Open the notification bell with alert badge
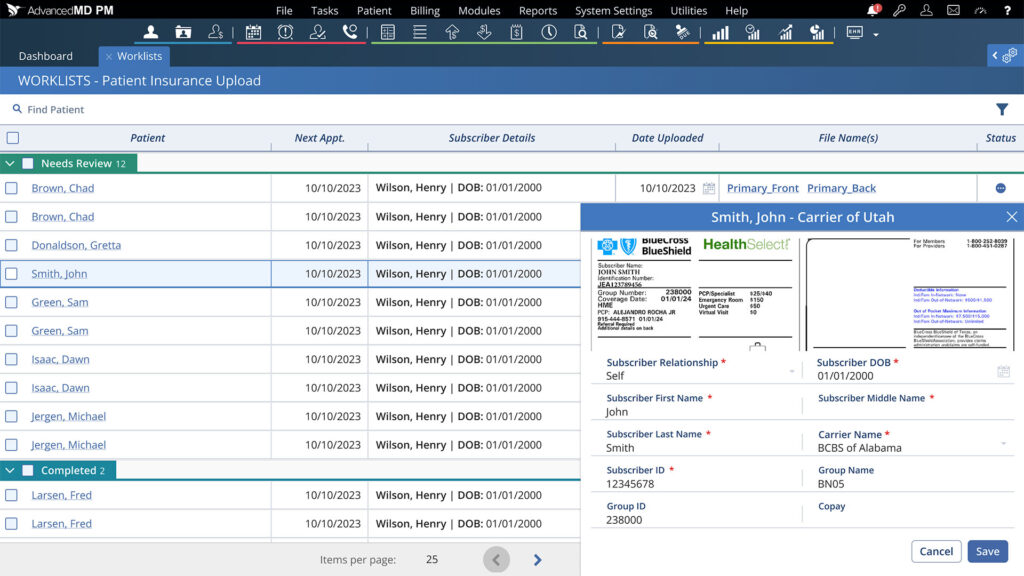The image size is (1024, 576). point(872,11)
